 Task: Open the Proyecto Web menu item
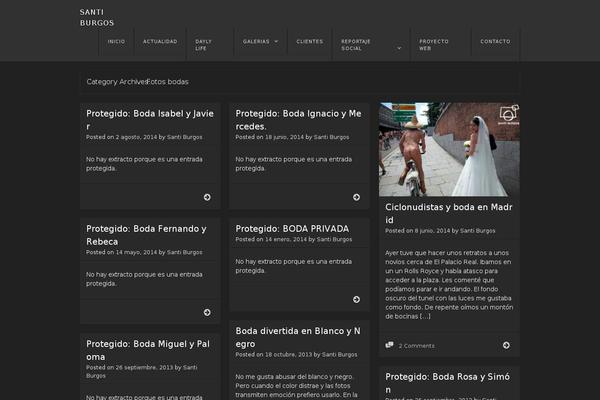click(x=434, y=45)
